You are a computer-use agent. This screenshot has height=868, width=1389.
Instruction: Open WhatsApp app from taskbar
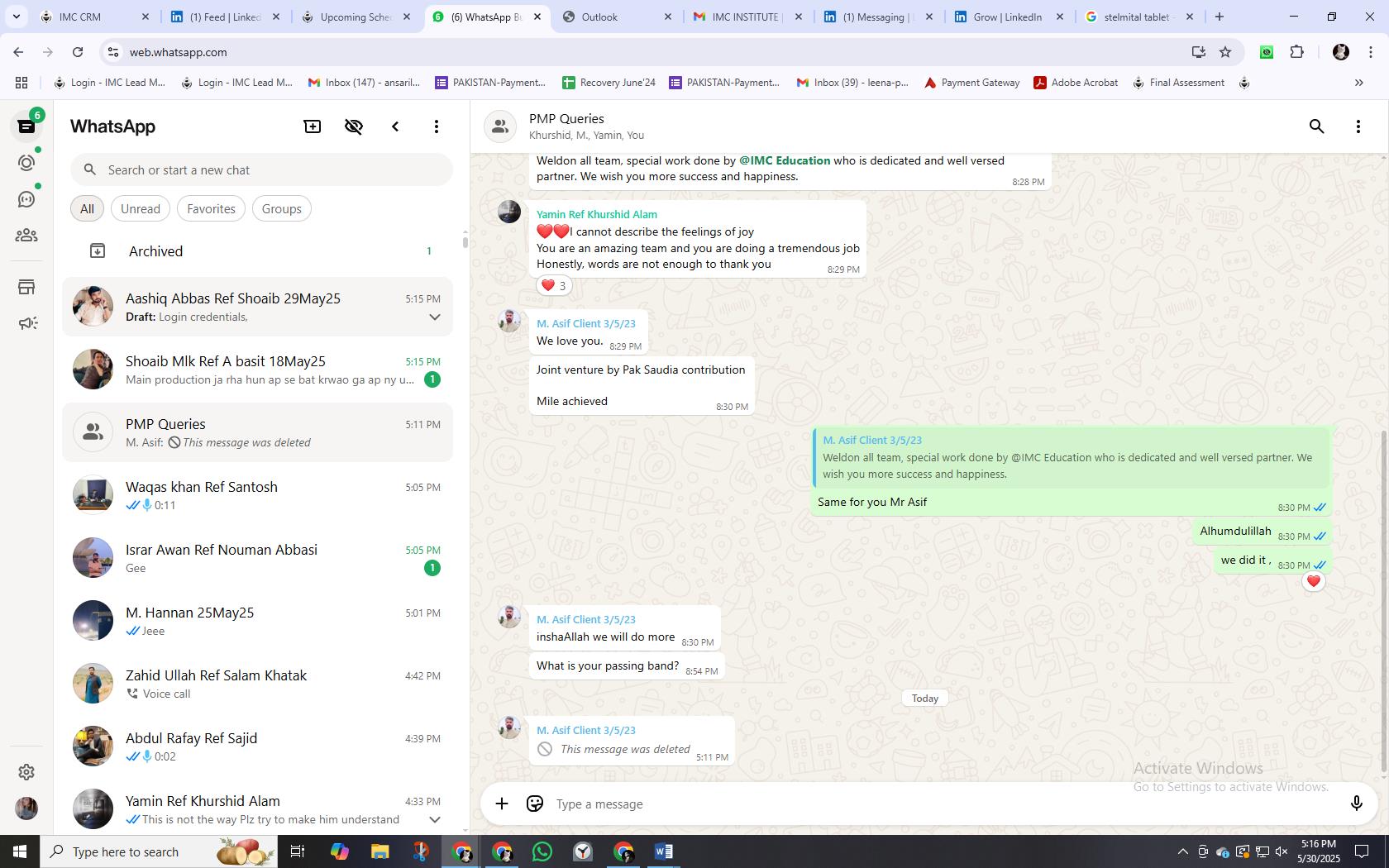pos(542,851)
